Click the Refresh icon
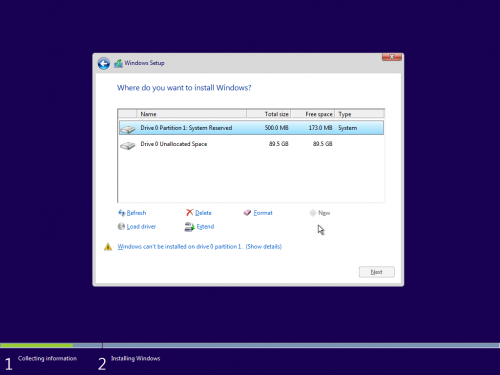 (x=122, y=213)
